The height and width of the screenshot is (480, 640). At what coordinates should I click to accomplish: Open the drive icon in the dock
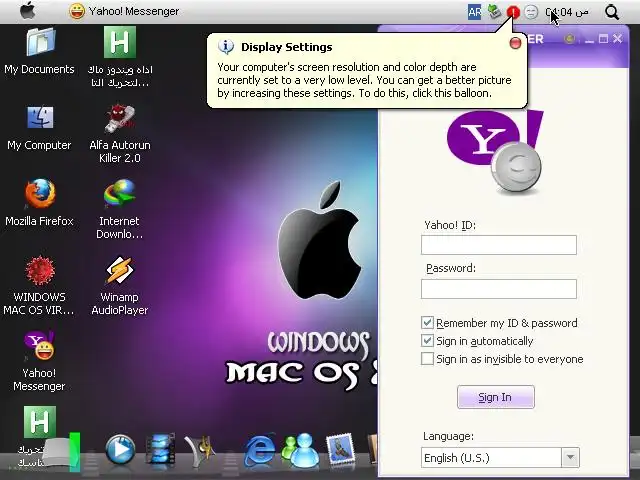61,451
